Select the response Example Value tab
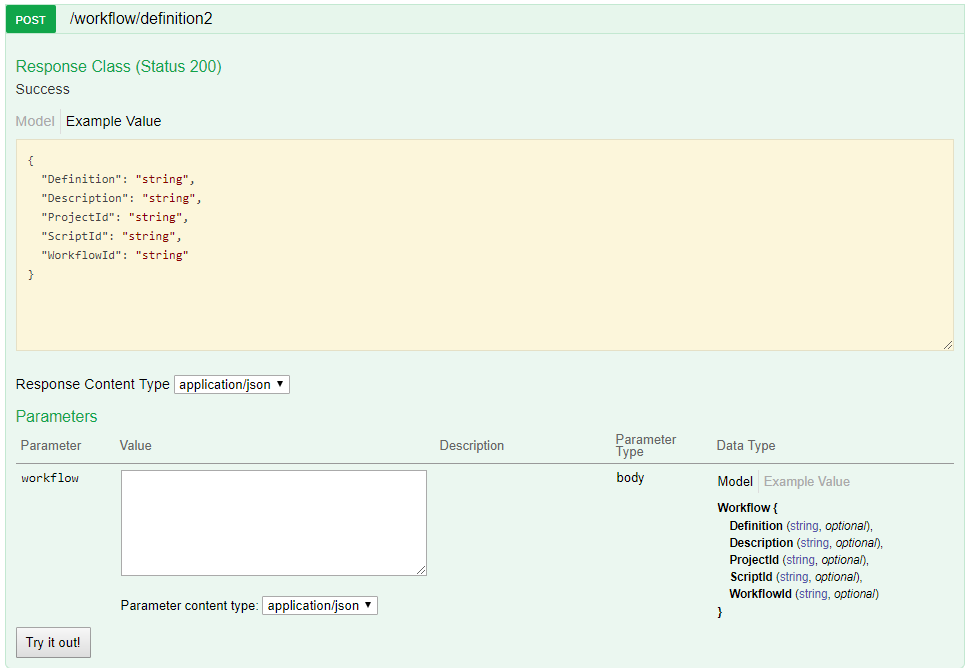 coord(113,121)
